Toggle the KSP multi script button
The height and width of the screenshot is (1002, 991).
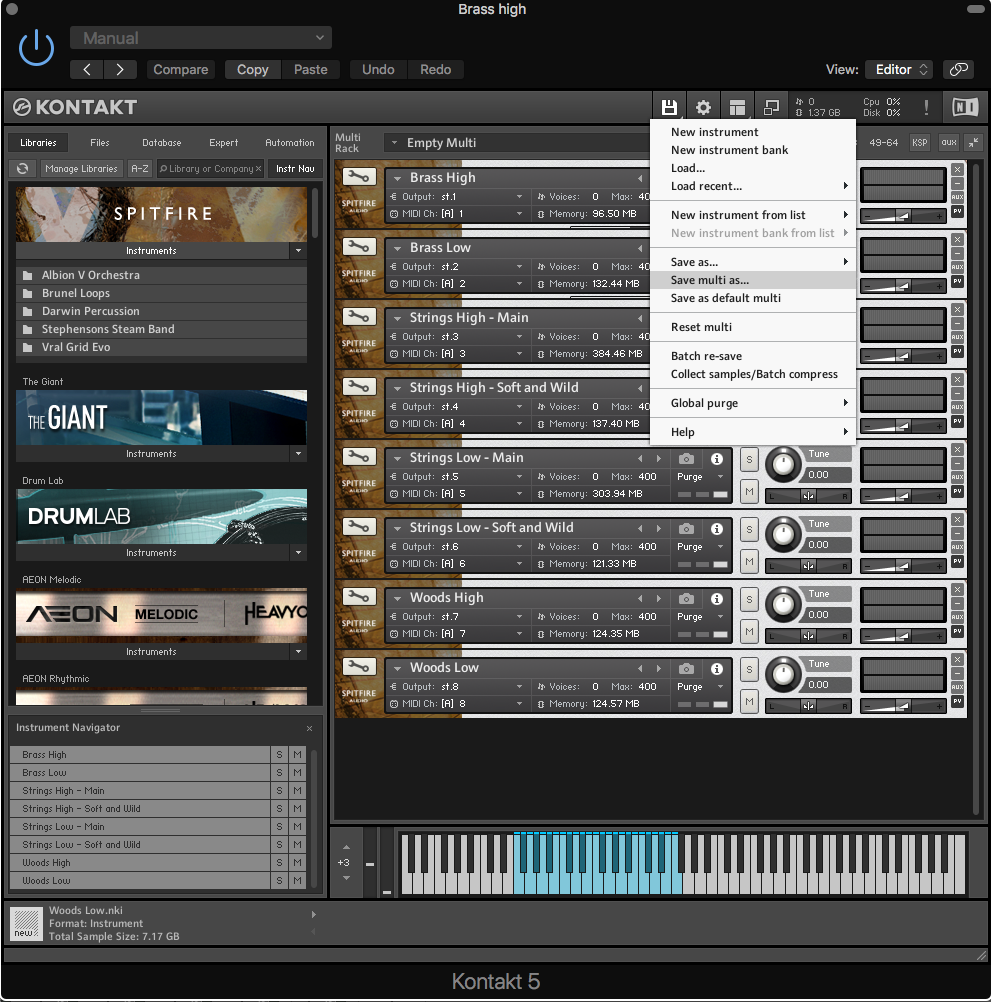click(919, 143)
